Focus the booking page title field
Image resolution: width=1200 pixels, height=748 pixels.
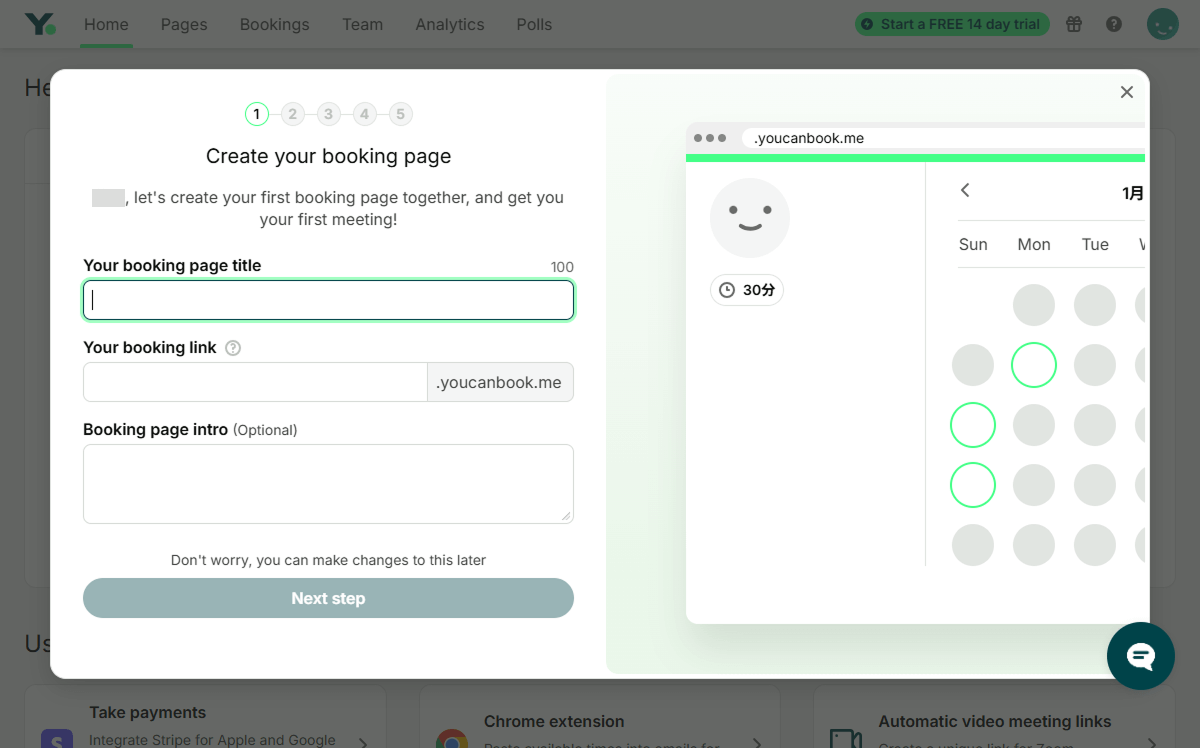(328, 300)
